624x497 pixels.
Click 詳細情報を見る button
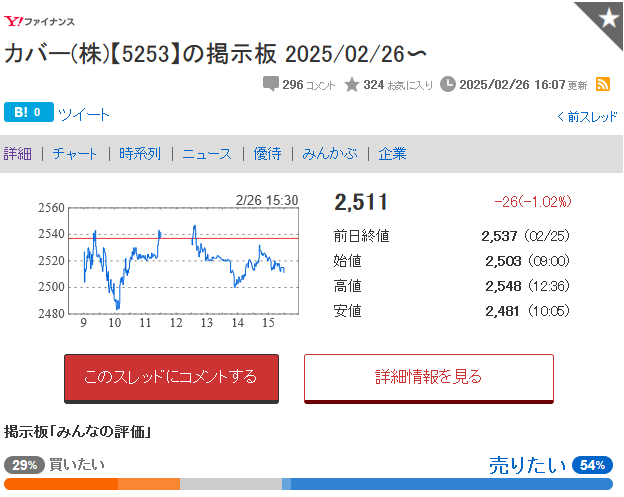[x=429, y=378]
